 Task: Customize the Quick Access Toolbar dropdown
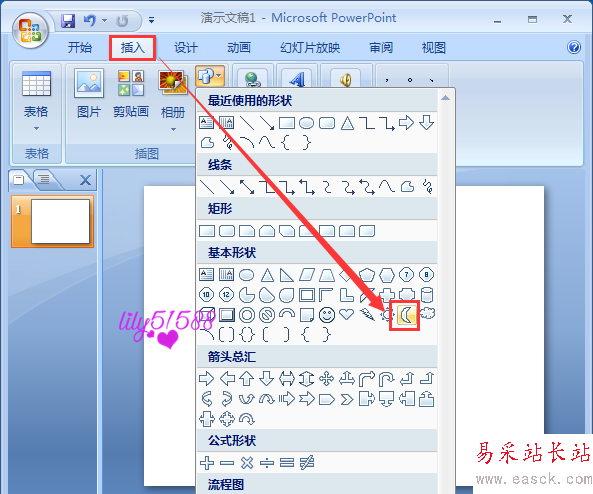tap(151, 20)
